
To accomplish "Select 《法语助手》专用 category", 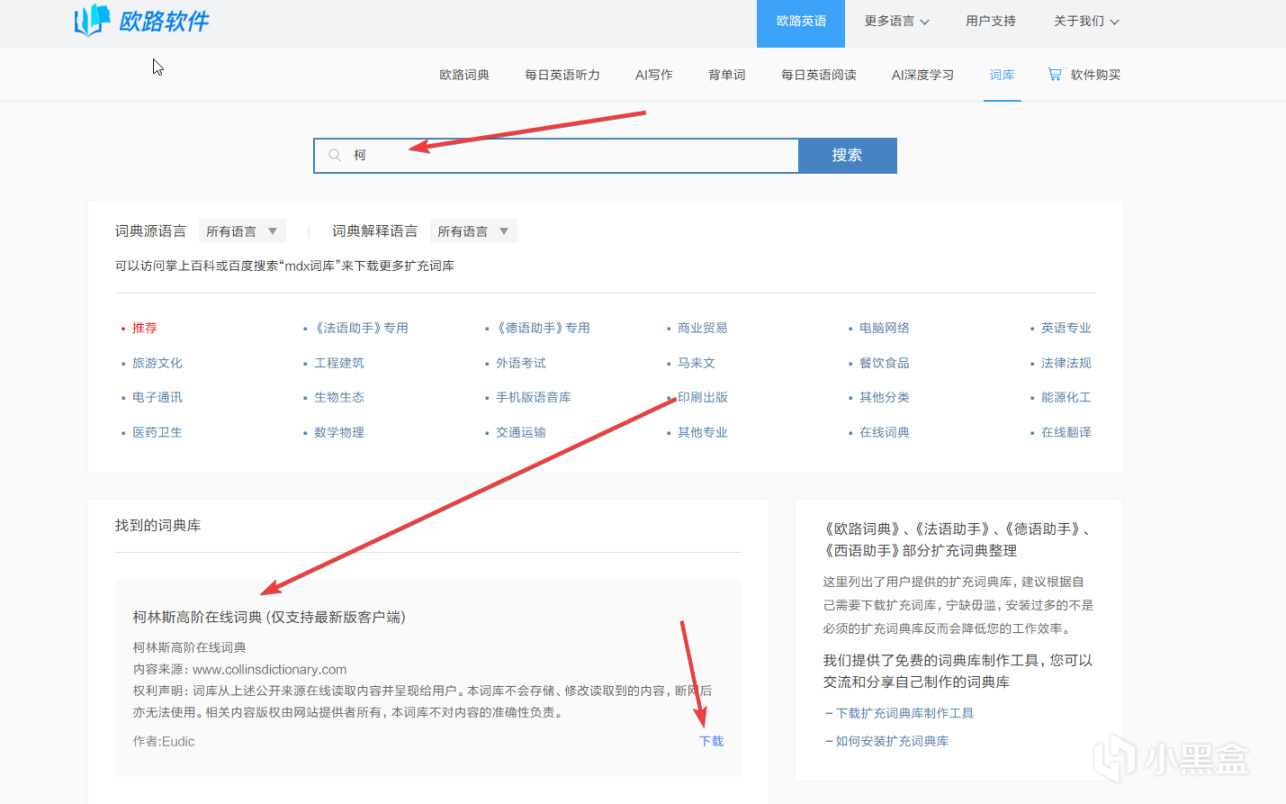I will pos(361,328).
